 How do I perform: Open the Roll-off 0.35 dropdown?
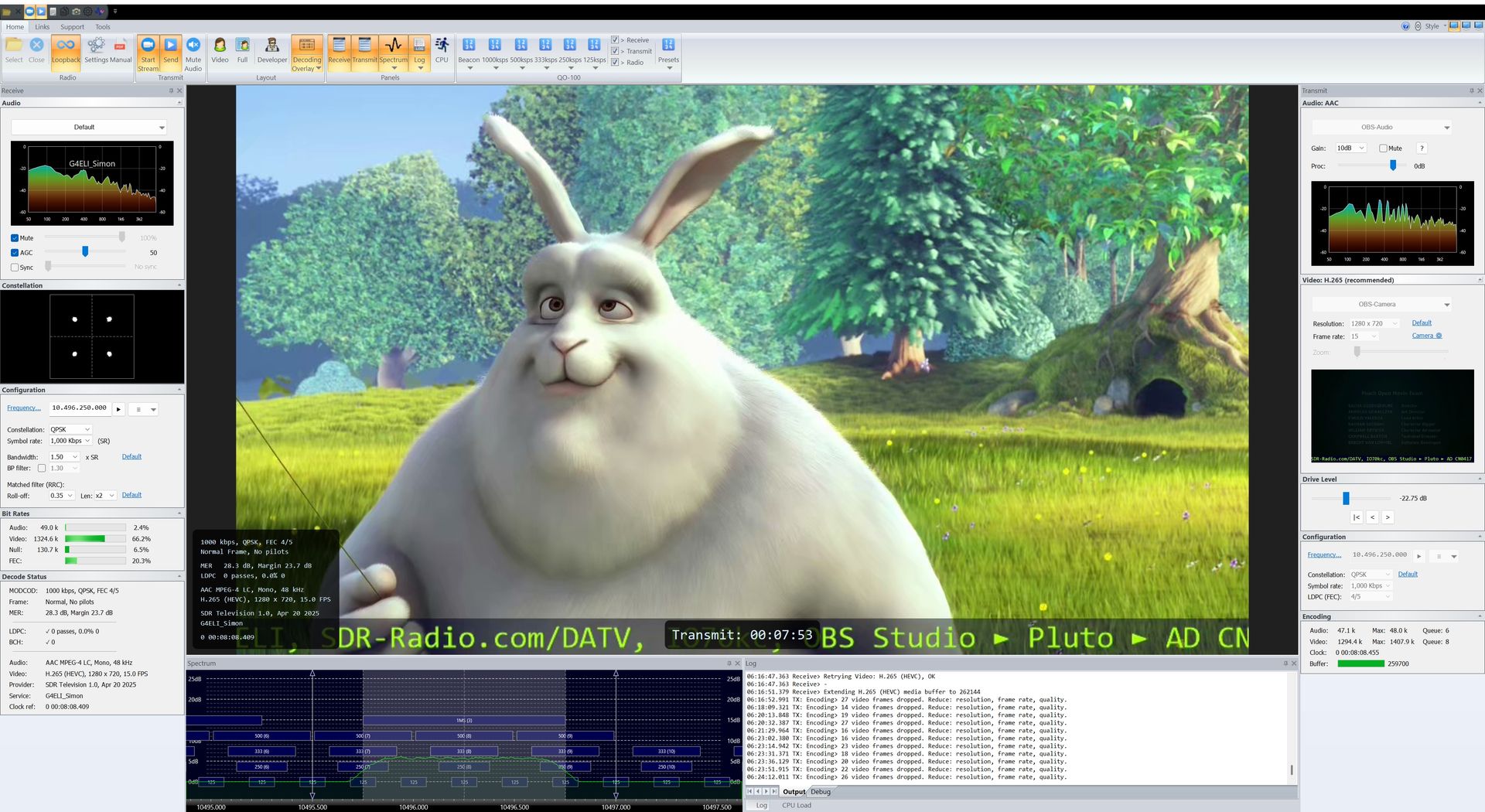tap(61, 496)
